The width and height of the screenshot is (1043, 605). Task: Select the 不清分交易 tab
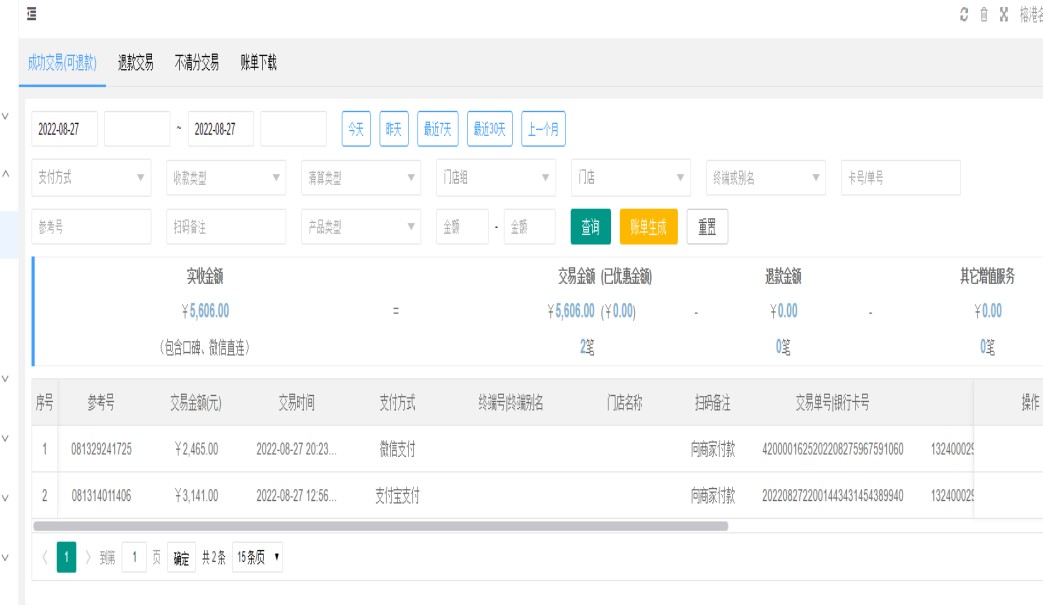pyautogui.click(x=197, y=63)
